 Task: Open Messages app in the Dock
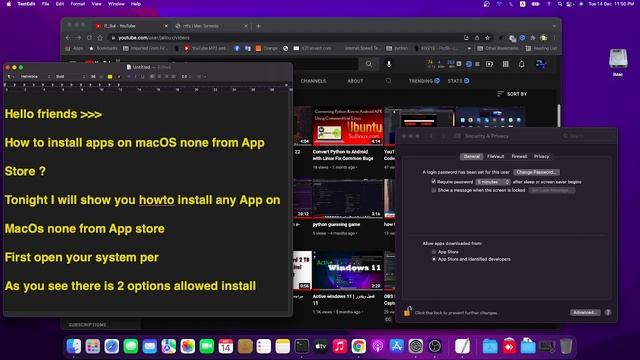tap(131, 347)
